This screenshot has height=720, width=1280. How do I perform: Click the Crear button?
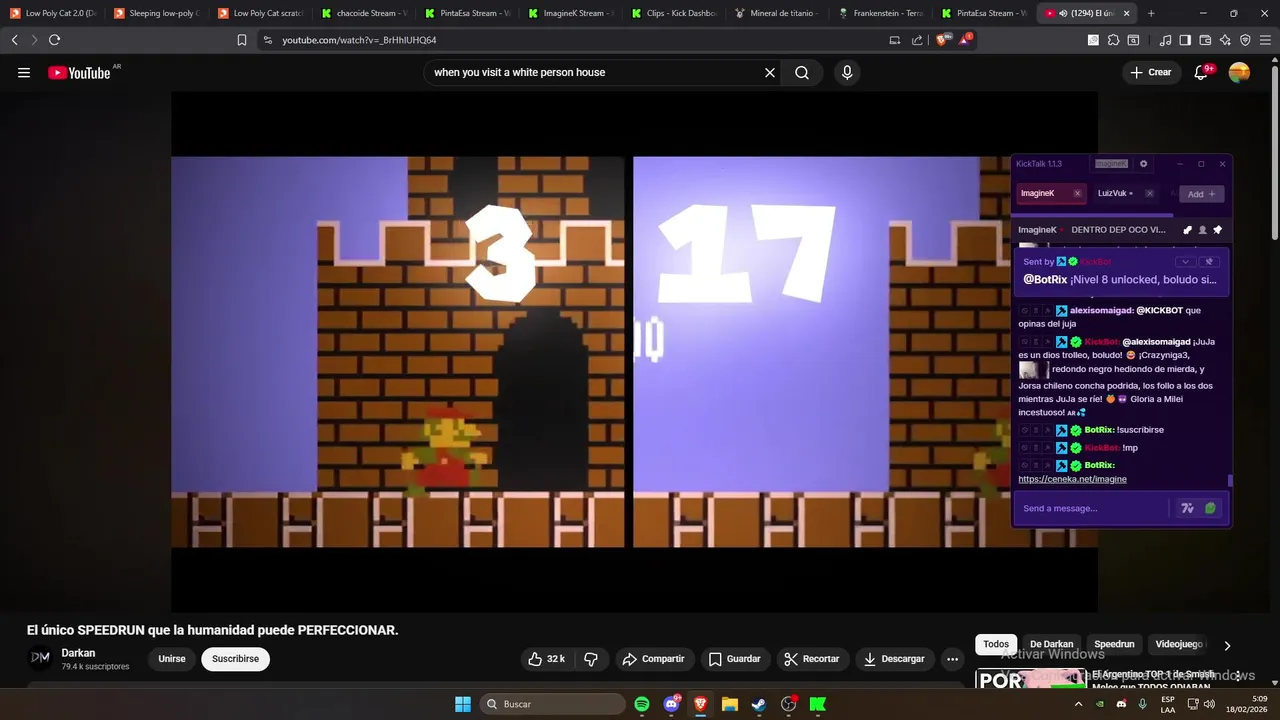[x=1150, y=72]
